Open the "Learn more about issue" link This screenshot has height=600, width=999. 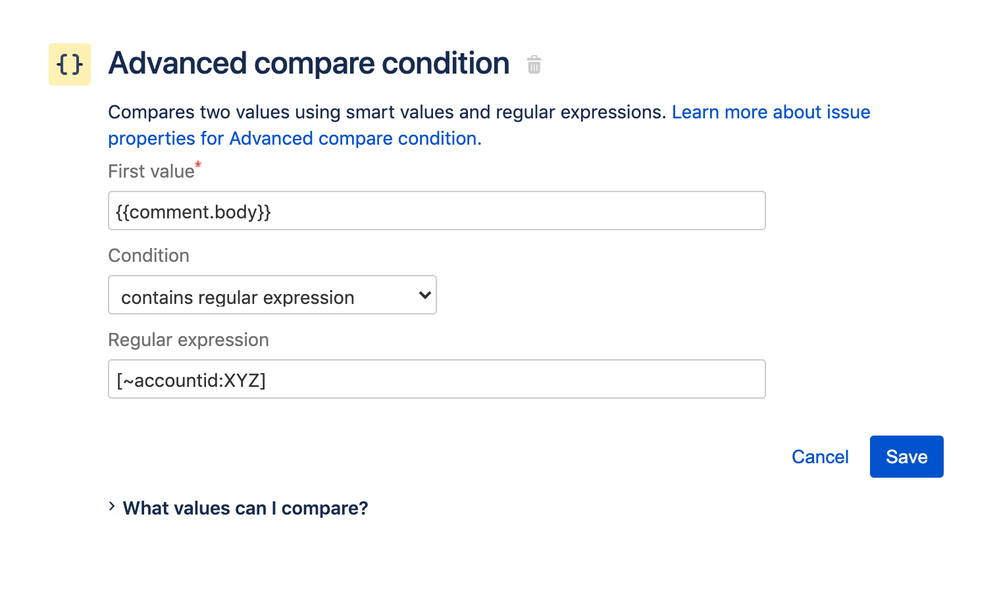(x=771, y=112)
